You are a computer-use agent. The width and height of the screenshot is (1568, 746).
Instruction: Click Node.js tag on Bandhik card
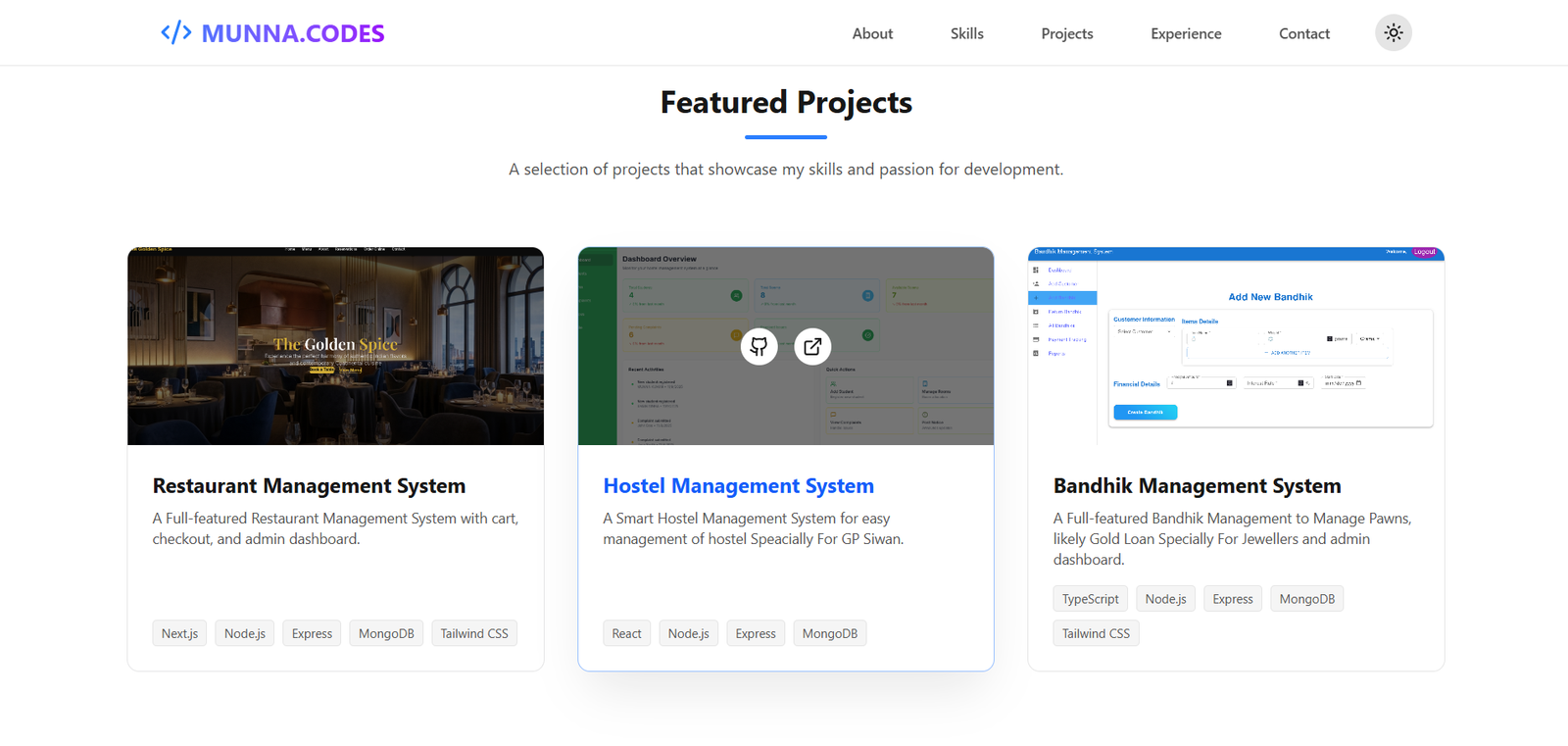coord(1165,599)
